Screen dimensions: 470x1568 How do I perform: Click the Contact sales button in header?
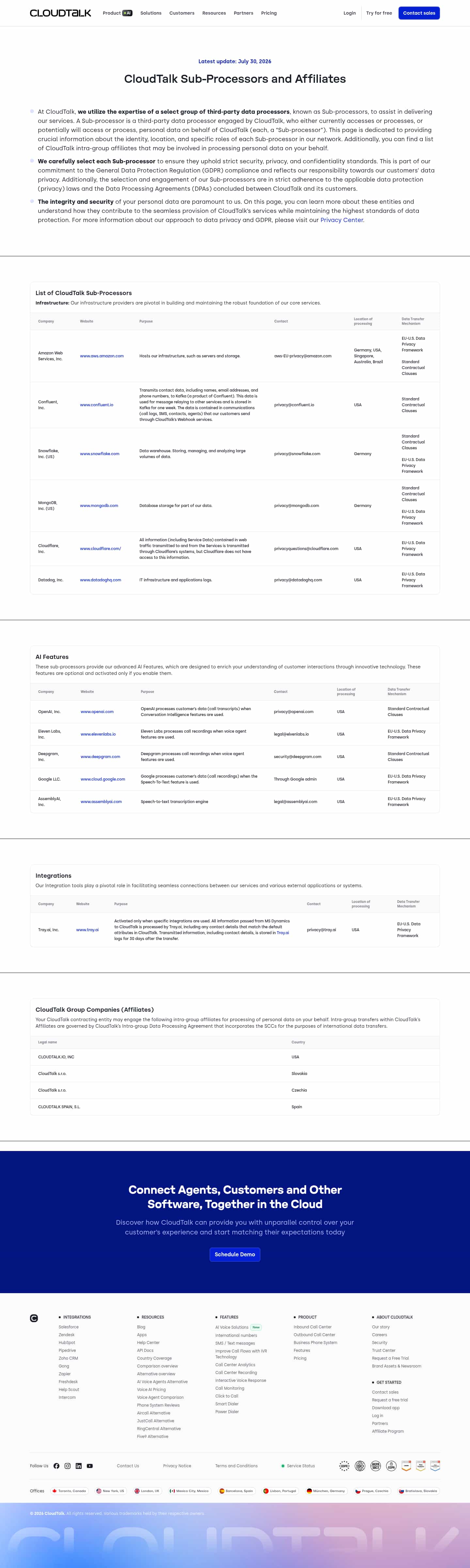[419, 13]
